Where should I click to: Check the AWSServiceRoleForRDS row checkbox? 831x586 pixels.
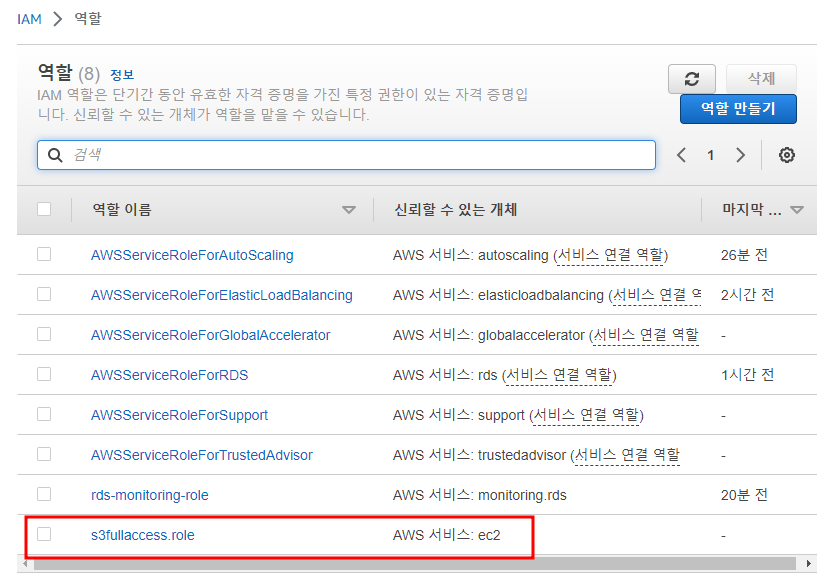tap(44, 374)
